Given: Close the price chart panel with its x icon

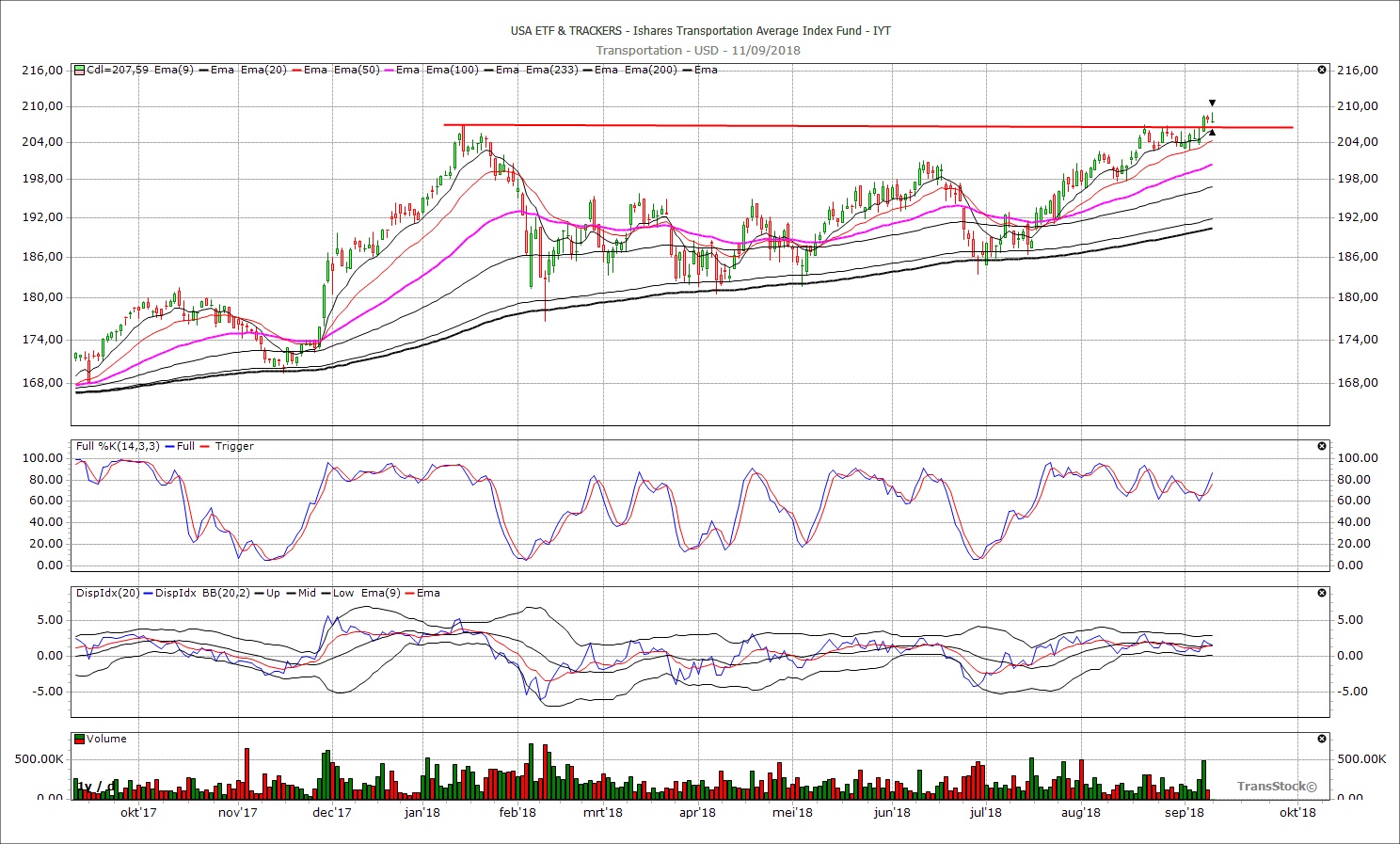Looking at the screenshot, I should [x=1322, y=70].
